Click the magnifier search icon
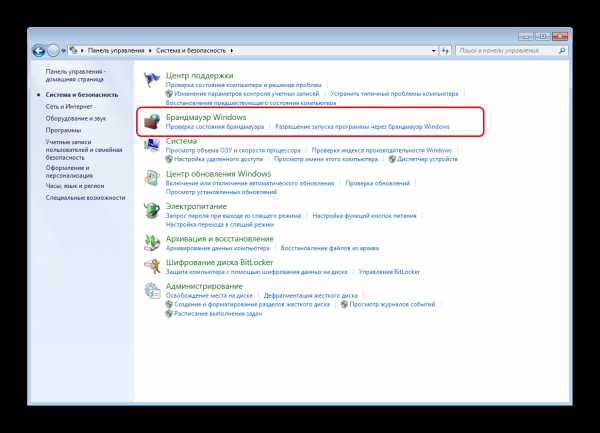The height and width of the screenshot is (433, 600). click(562, 50)
